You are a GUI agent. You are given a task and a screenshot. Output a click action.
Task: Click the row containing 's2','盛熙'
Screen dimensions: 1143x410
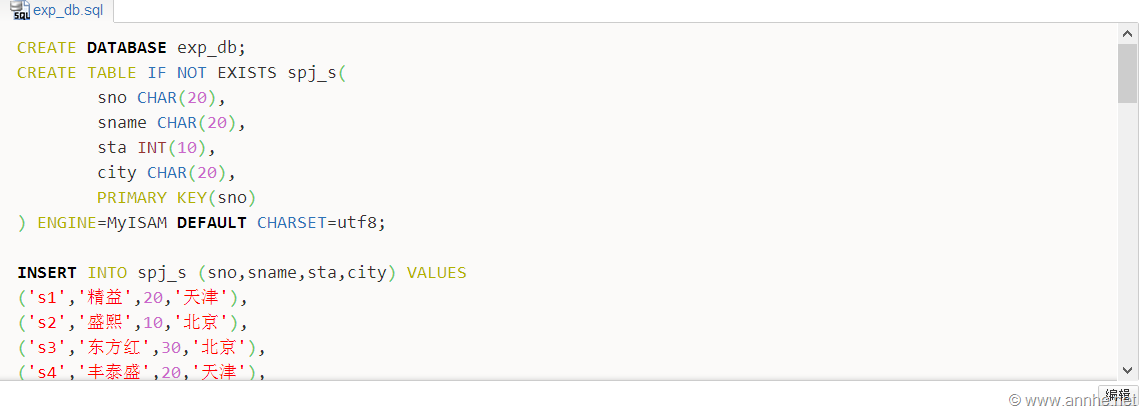[x=131, y=322]
